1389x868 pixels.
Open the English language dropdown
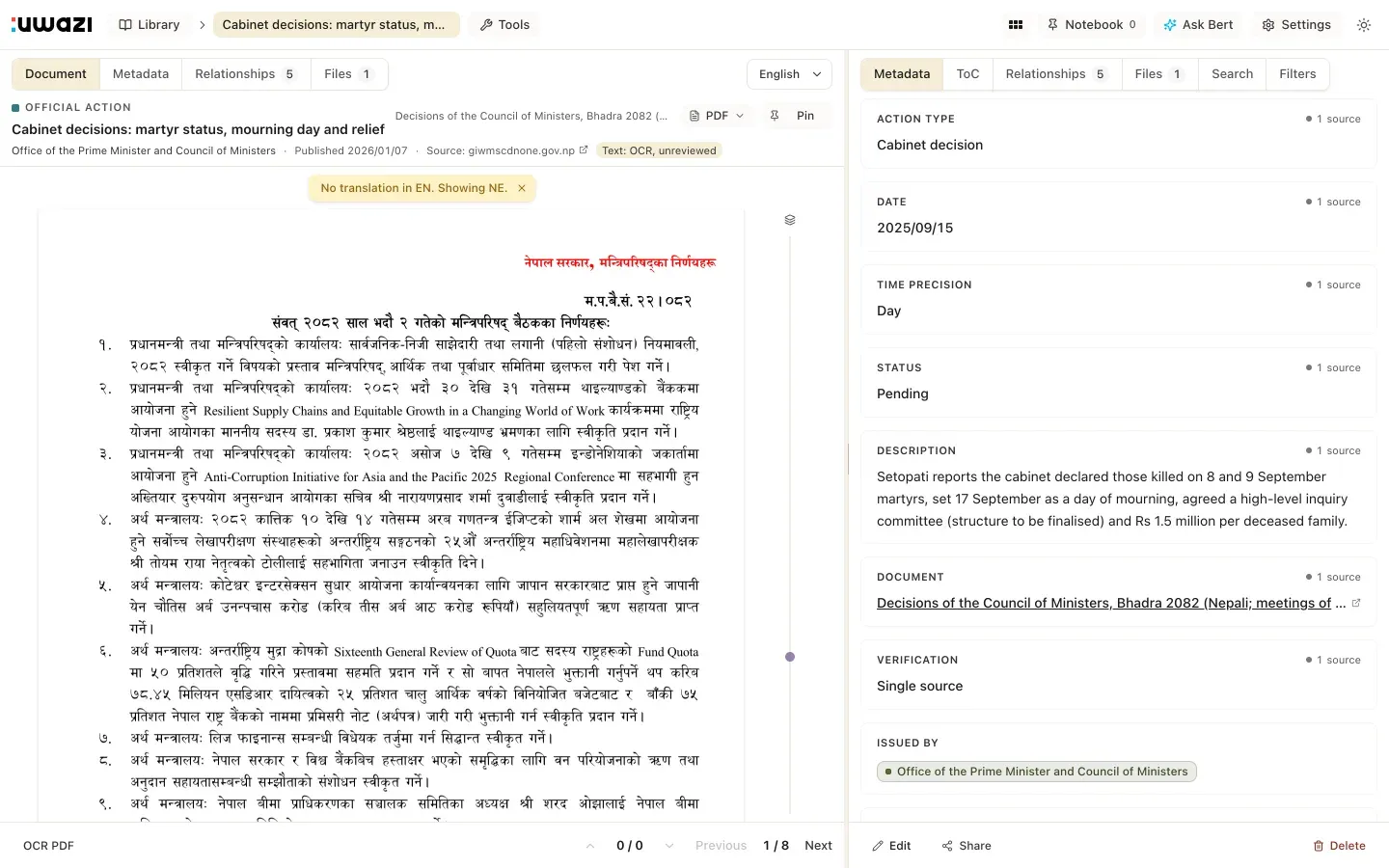point(789,74)
